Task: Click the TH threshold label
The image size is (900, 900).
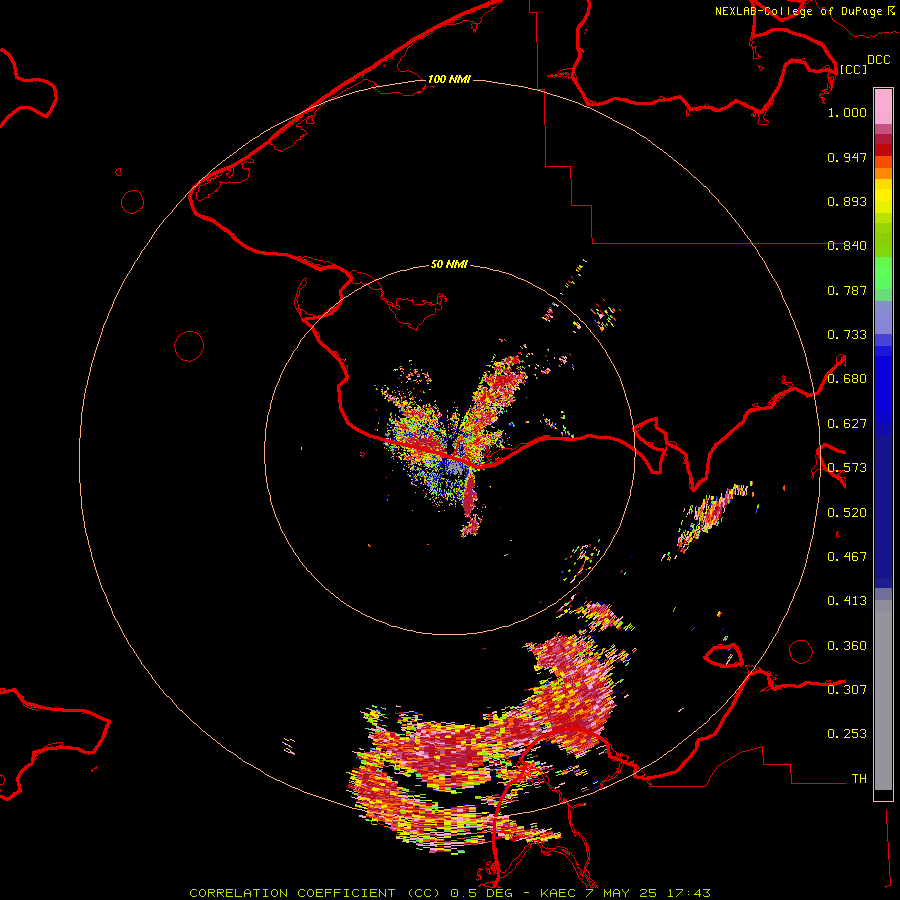Action: tap(859, 779)
